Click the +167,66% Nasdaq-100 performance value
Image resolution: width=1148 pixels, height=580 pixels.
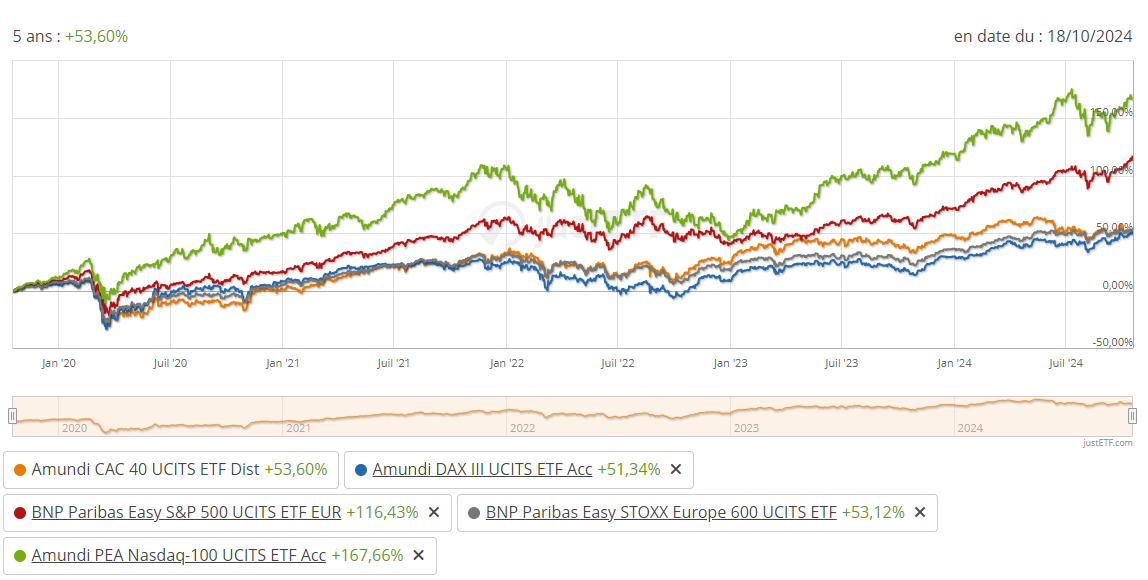(367, 556)
